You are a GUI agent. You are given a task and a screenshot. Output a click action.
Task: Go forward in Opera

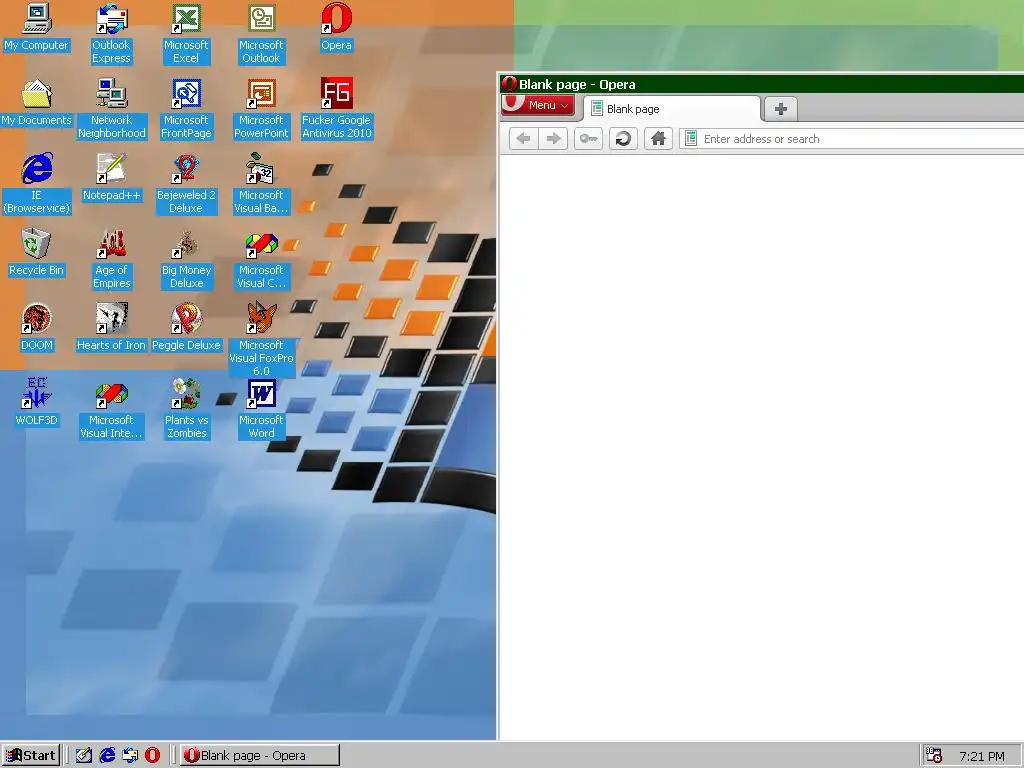[x=553, y=138]
